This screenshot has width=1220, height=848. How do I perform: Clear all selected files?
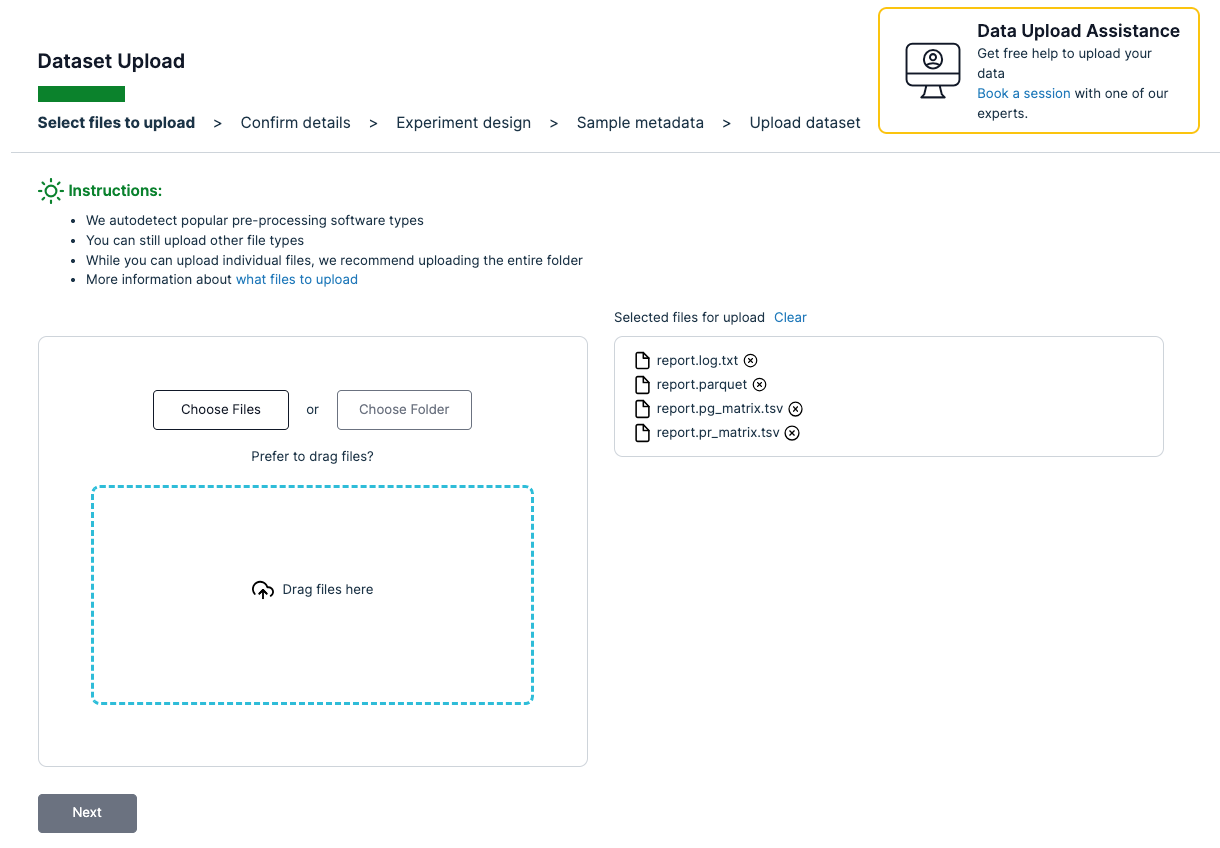tap(790, 317)
